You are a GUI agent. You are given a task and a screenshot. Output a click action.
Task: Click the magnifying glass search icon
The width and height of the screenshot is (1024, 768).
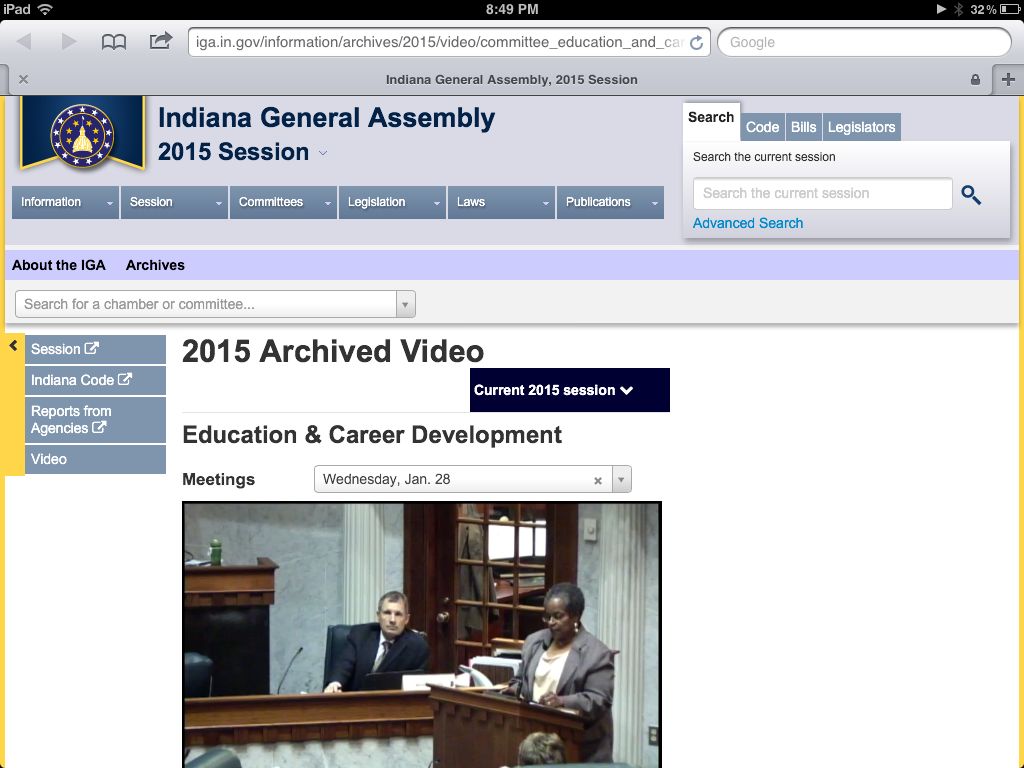[x=970, y=195]
